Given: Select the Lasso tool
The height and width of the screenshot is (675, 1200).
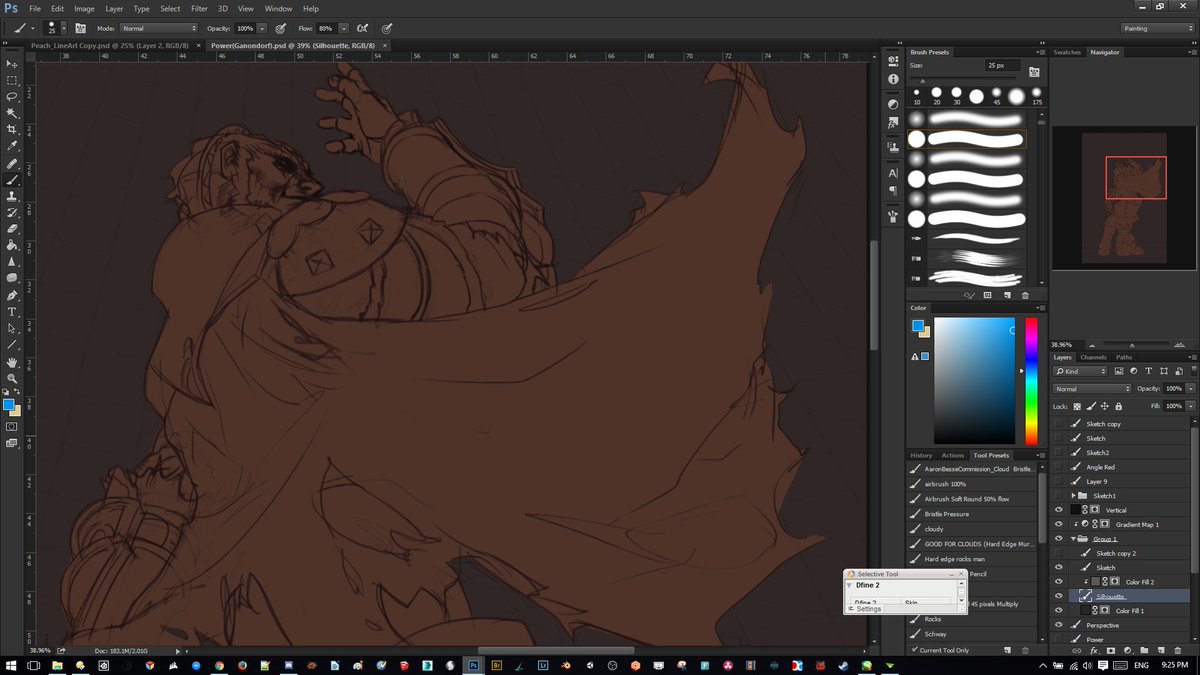Looking at the screenshot, I should tap(12, 97).
